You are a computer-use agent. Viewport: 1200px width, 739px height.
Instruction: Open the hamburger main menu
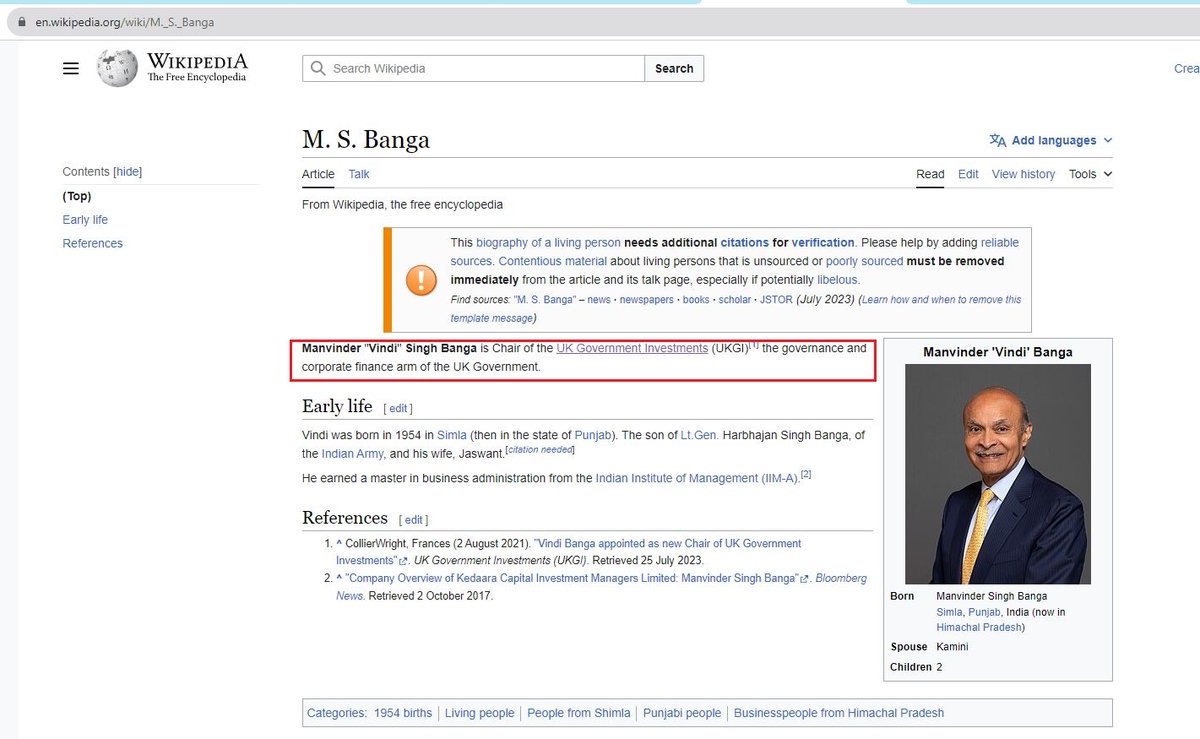pos(70,68)
